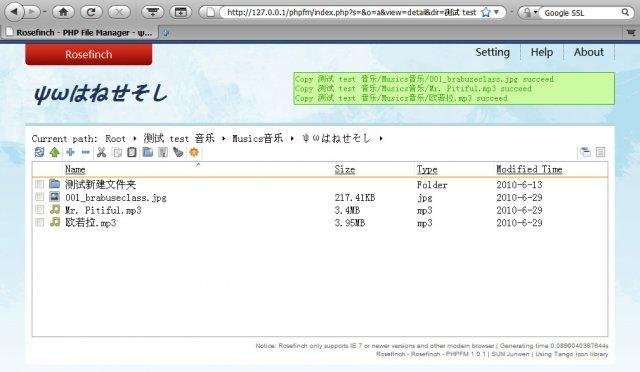Click the browser Home button

pyautogui.click(x=63, y=12)
